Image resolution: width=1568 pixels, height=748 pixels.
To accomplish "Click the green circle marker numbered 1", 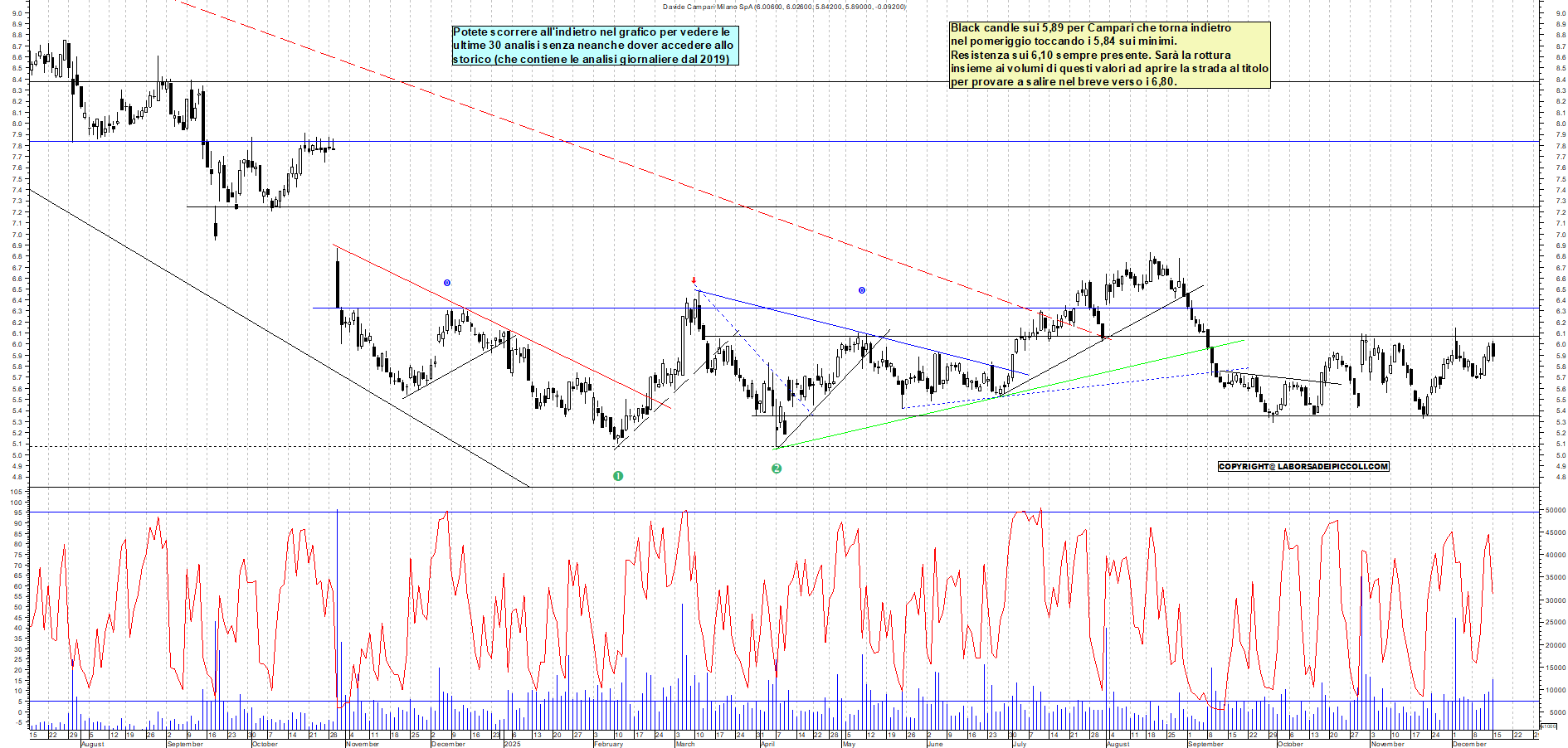I will click(x=617, y=476).
